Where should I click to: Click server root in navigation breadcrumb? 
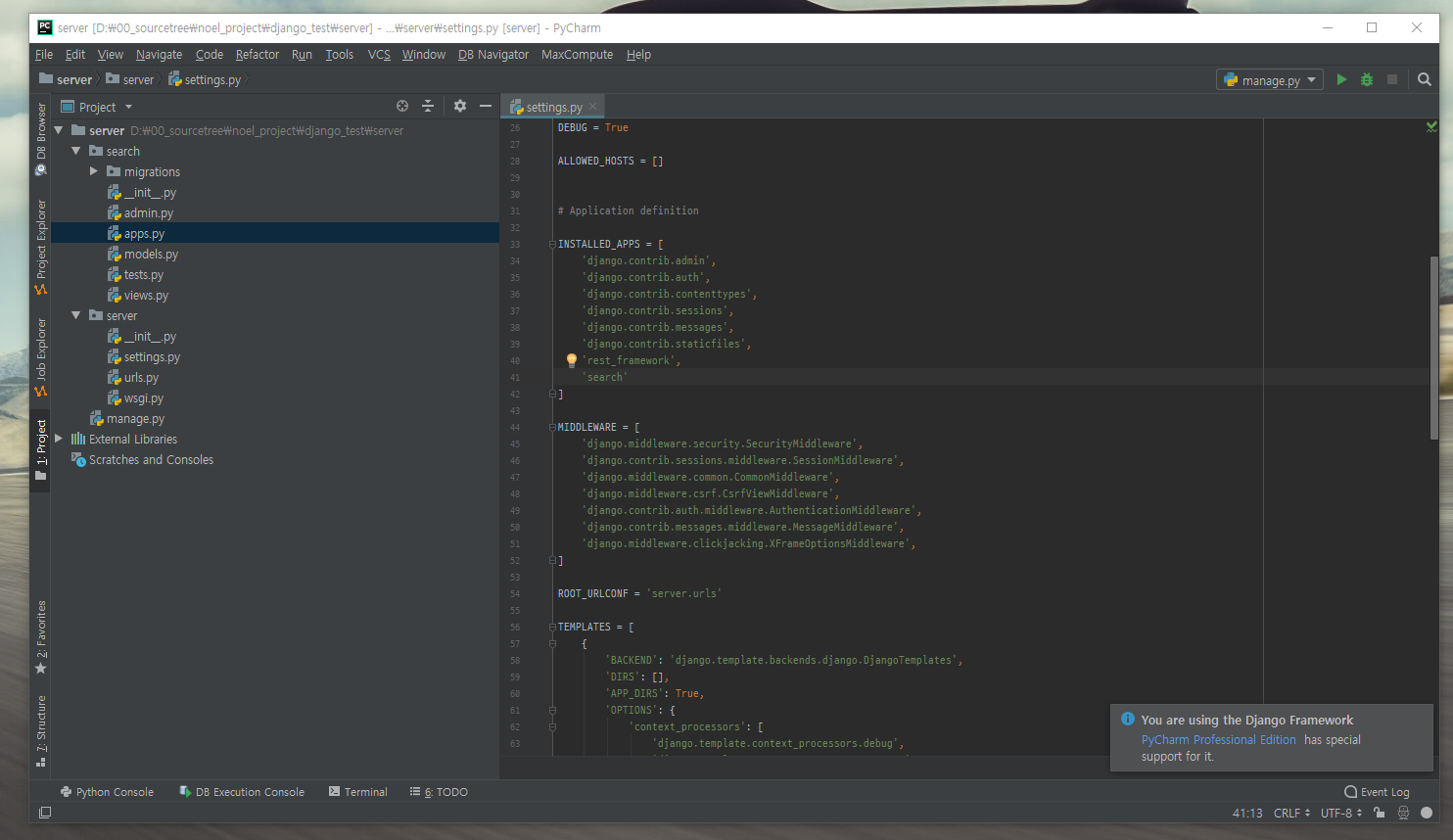66,79
